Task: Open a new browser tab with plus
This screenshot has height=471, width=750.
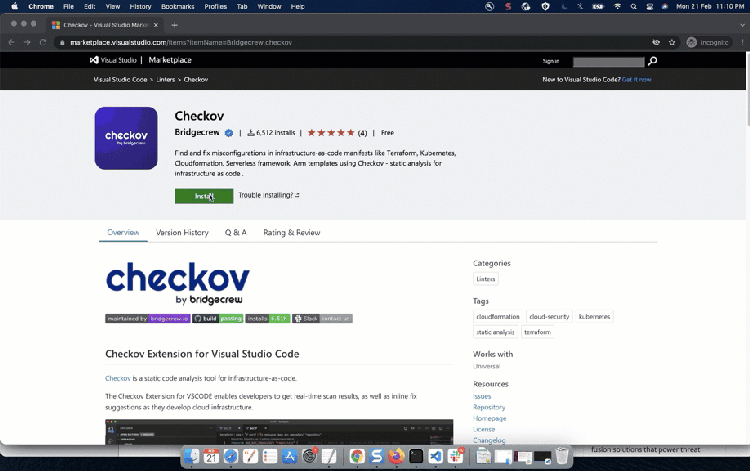Action: click(x=176, y=23)
